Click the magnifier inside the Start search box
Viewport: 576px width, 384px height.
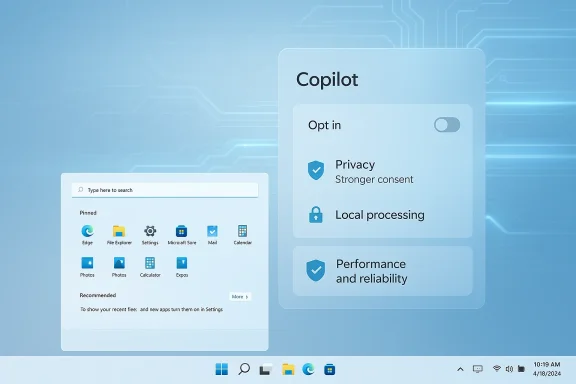(80, 190)
